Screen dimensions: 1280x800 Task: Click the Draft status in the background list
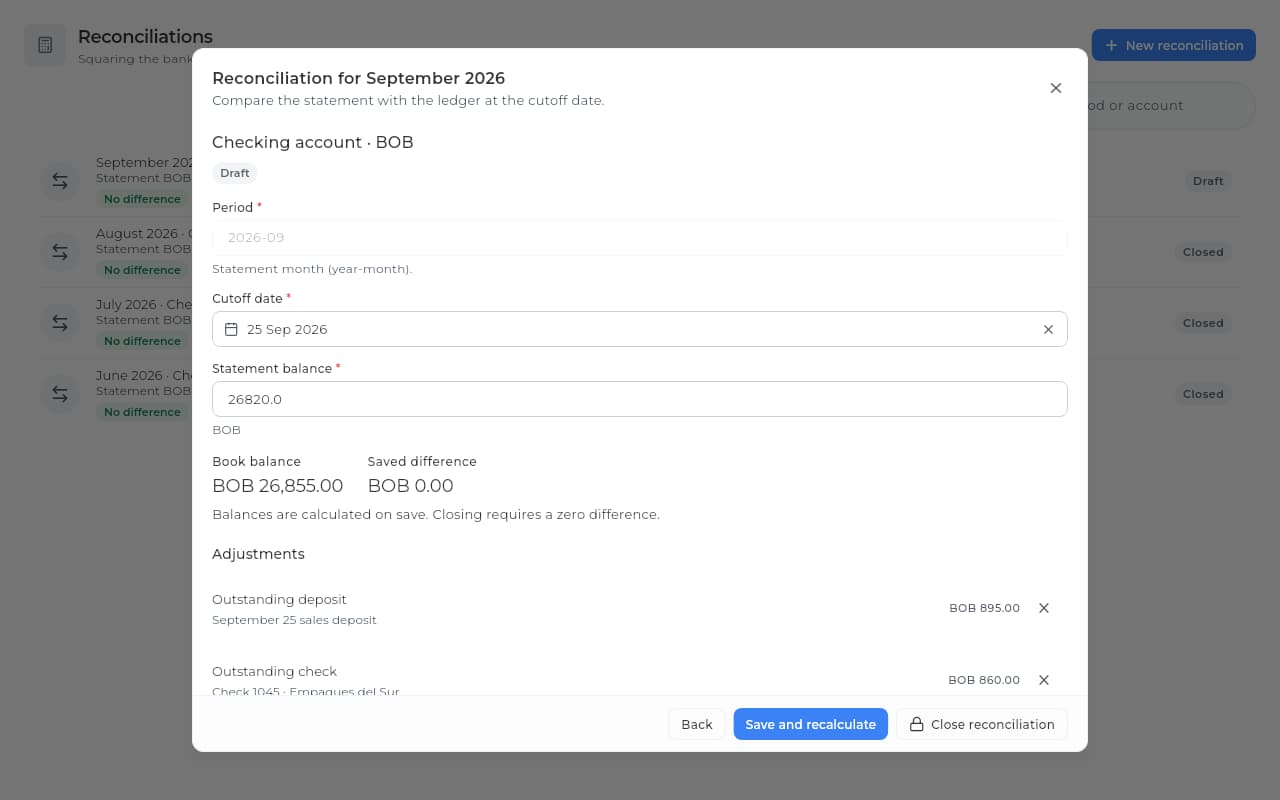coord(1208,181)
